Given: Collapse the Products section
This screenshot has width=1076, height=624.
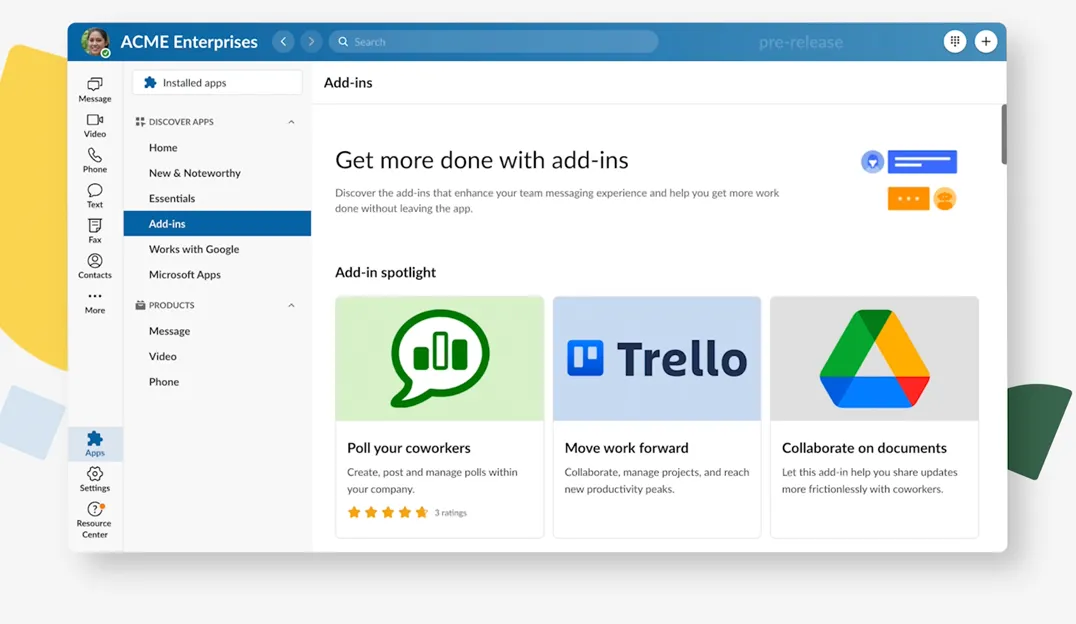Looking at the screenshot, I should 291,306.
